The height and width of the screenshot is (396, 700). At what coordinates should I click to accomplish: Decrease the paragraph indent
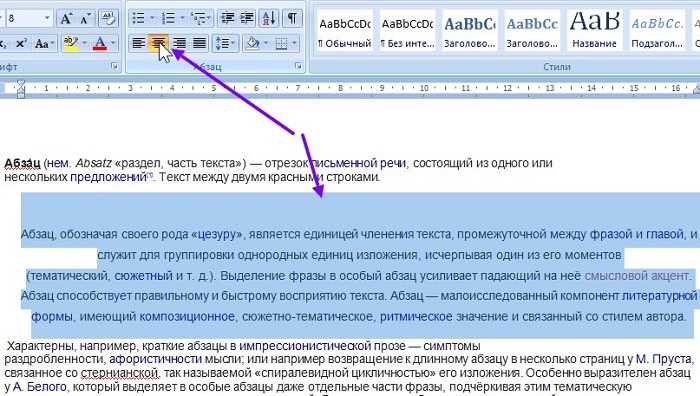(x=228, y=18)
